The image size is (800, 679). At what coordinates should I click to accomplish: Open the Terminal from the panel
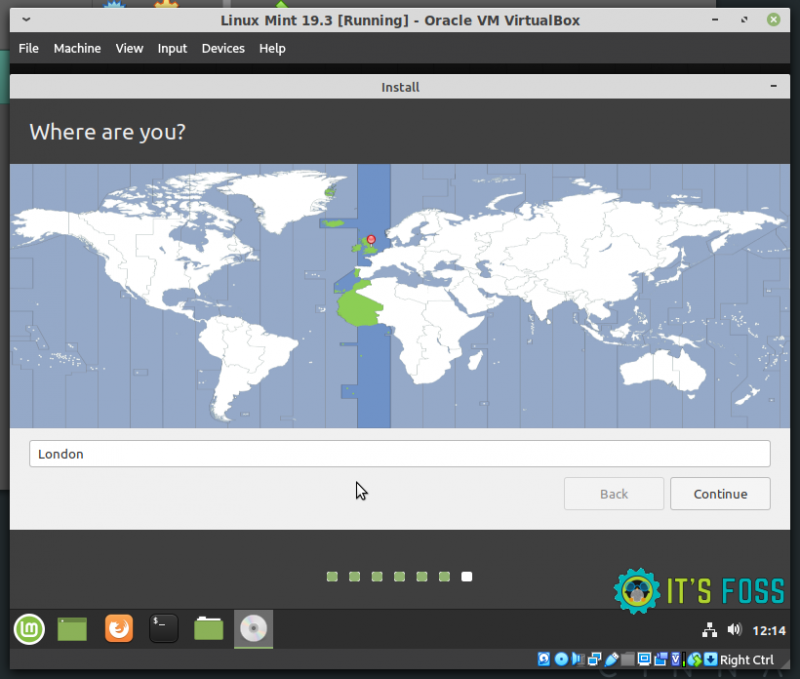click(164, 628)
